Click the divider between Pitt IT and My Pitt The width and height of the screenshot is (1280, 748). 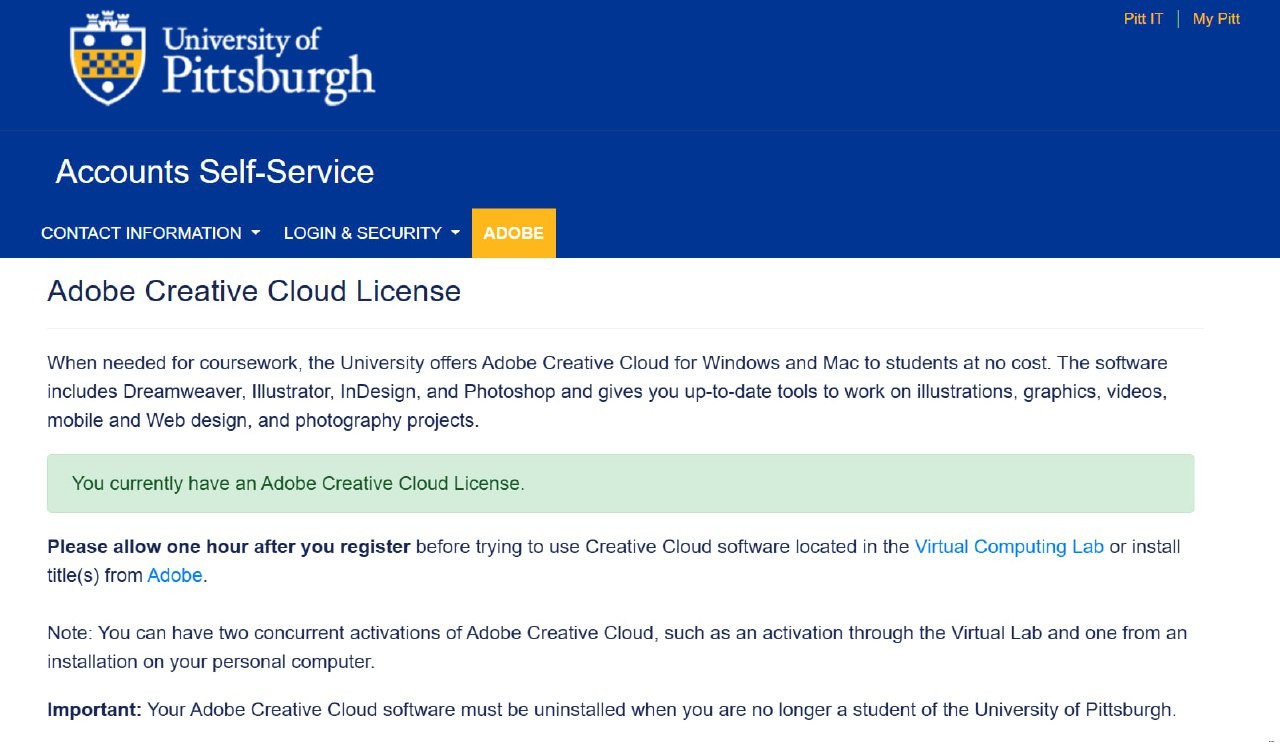pos(1178,19)
